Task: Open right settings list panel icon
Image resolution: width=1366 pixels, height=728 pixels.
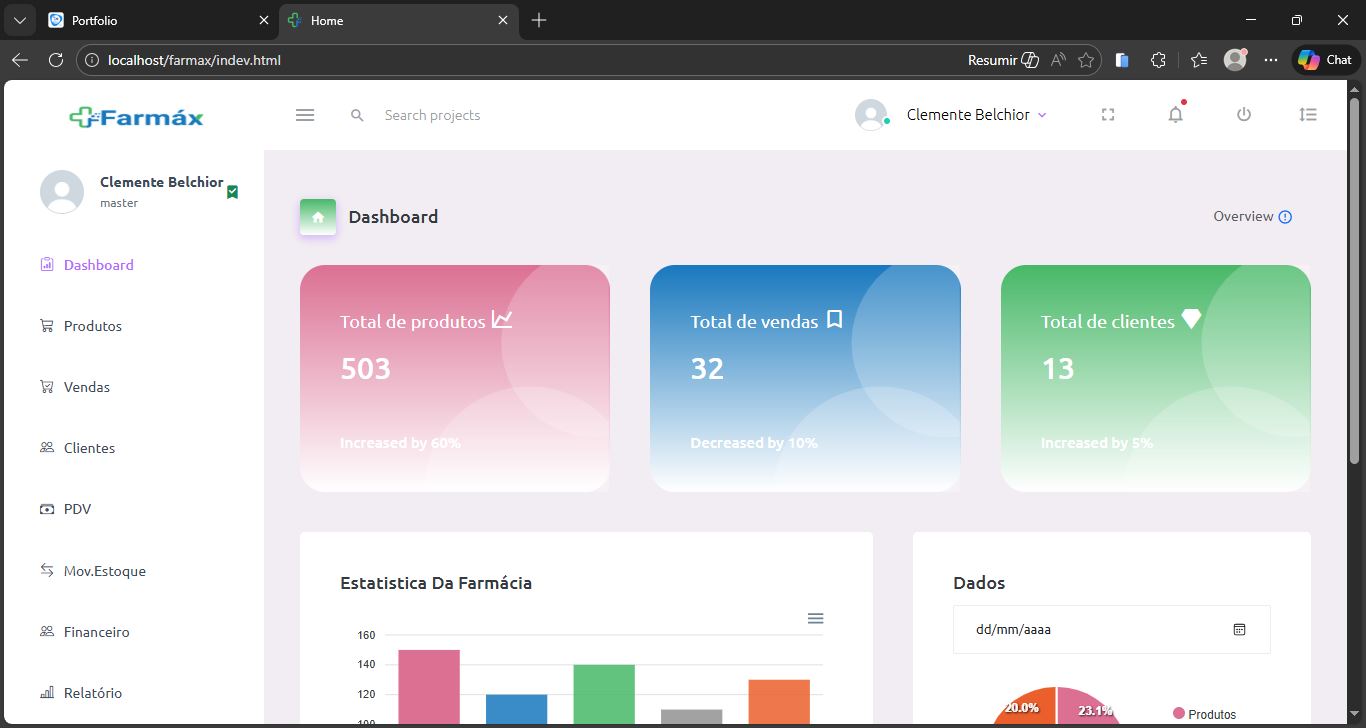Action: coord(1307,115)
